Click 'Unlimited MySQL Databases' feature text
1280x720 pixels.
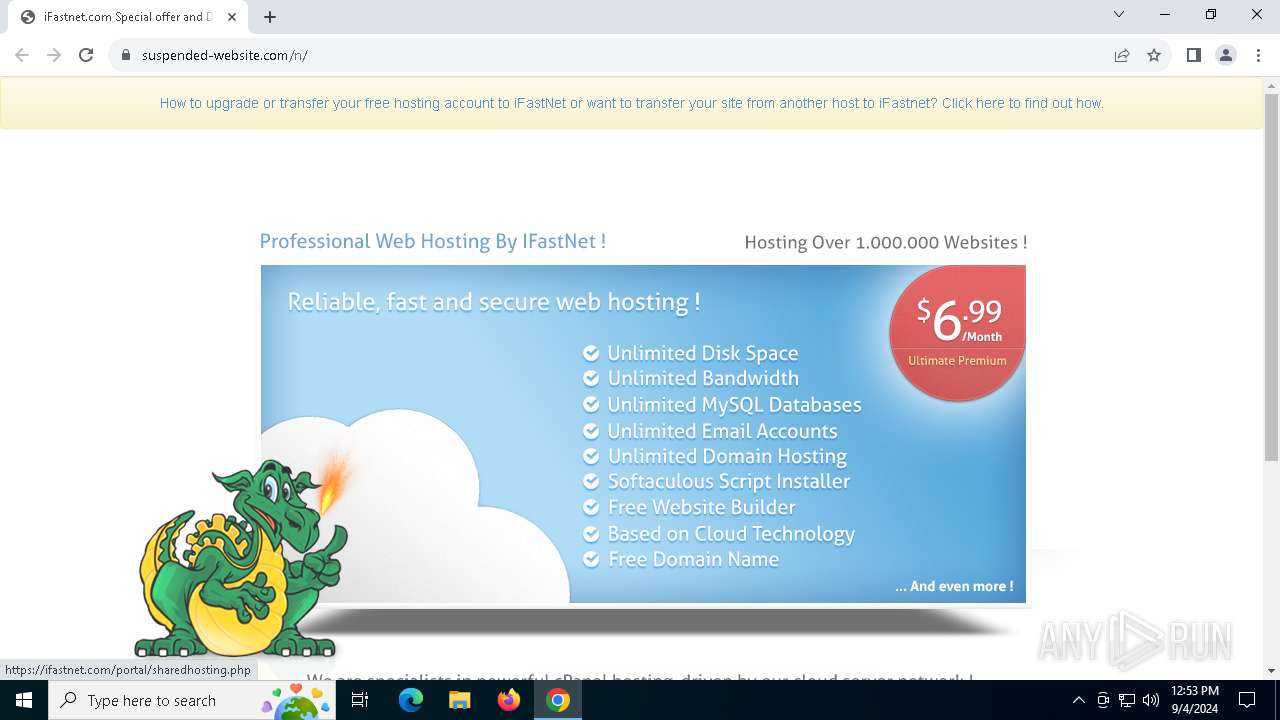pyautogui.click(x=734, y=405)
